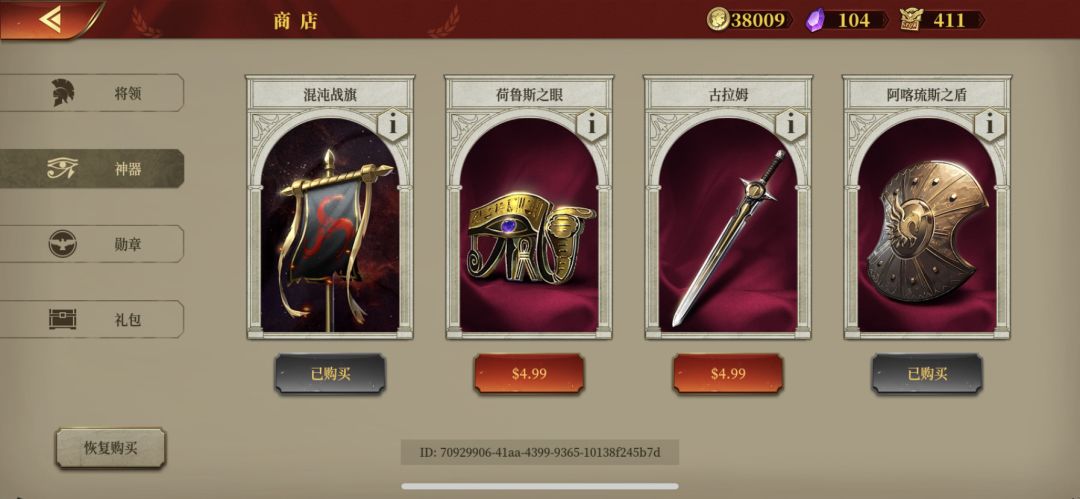Screen dimensions: 1080x499
Task: Open info for 古拉姆 sword
Action: point(791,125)
